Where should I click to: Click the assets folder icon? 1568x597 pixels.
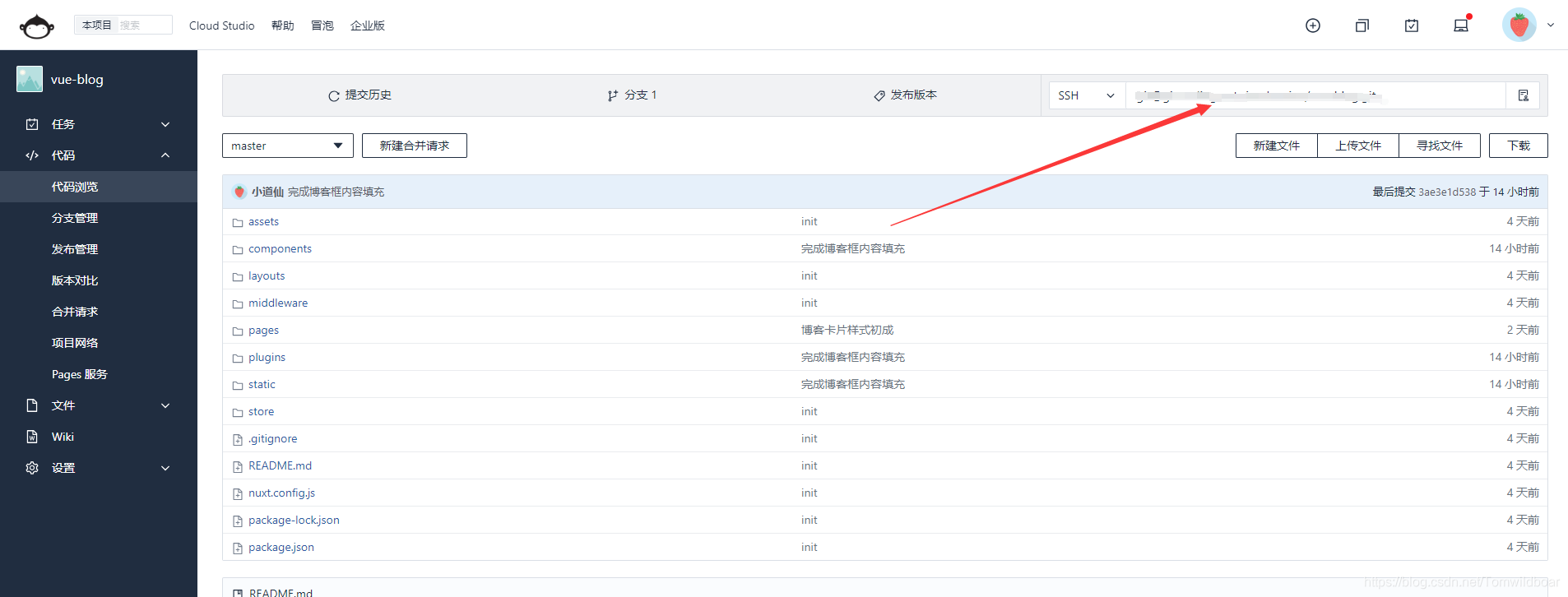click(x=238, y=222)
